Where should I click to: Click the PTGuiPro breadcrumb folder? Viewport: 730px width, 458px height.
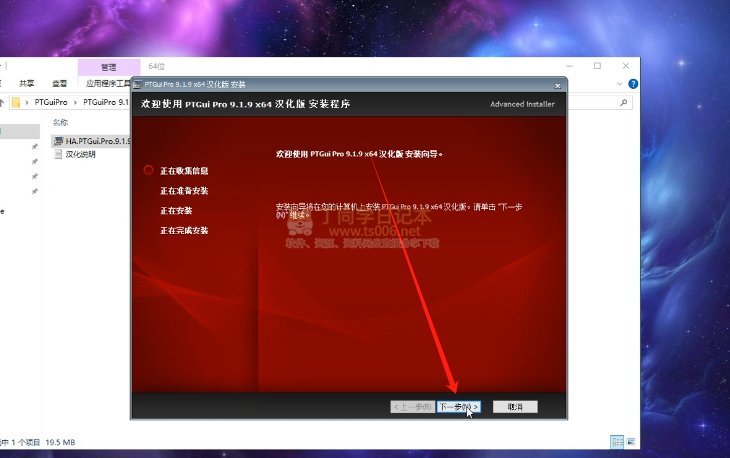(x=51, y=102)
